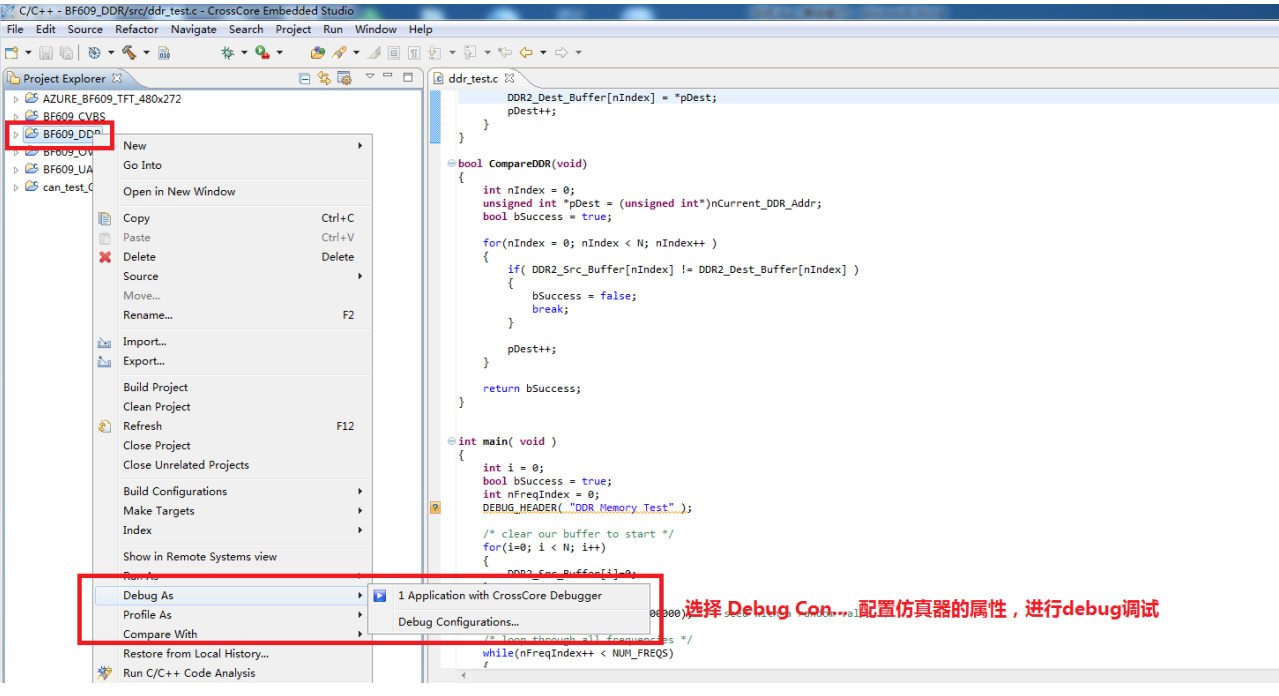Click the Save All toolbar icon
The height and width of the screenshot is (696, 1279).
66,52
